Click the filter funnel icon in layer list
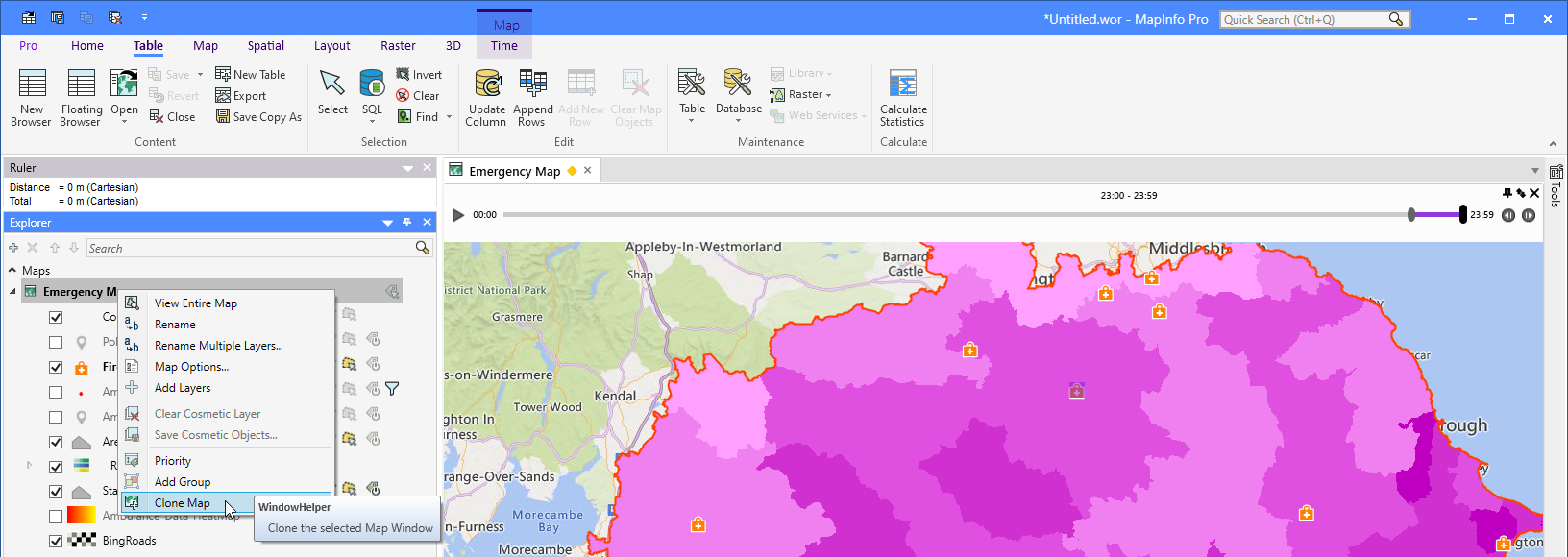The image size is (1568, 557). point(392,389)
